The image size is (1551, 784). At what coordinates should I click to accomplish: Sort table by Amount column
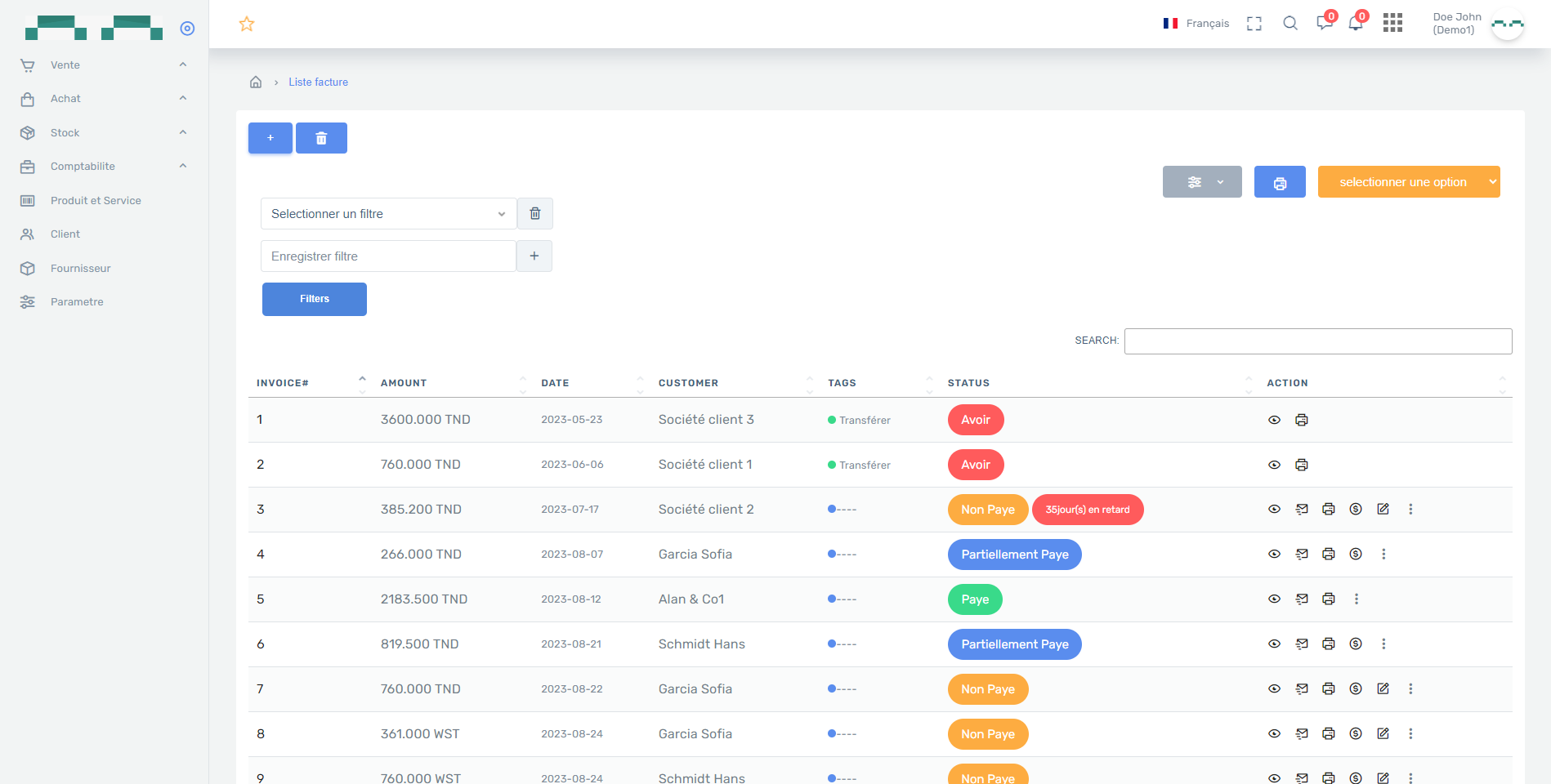(453, 383)
